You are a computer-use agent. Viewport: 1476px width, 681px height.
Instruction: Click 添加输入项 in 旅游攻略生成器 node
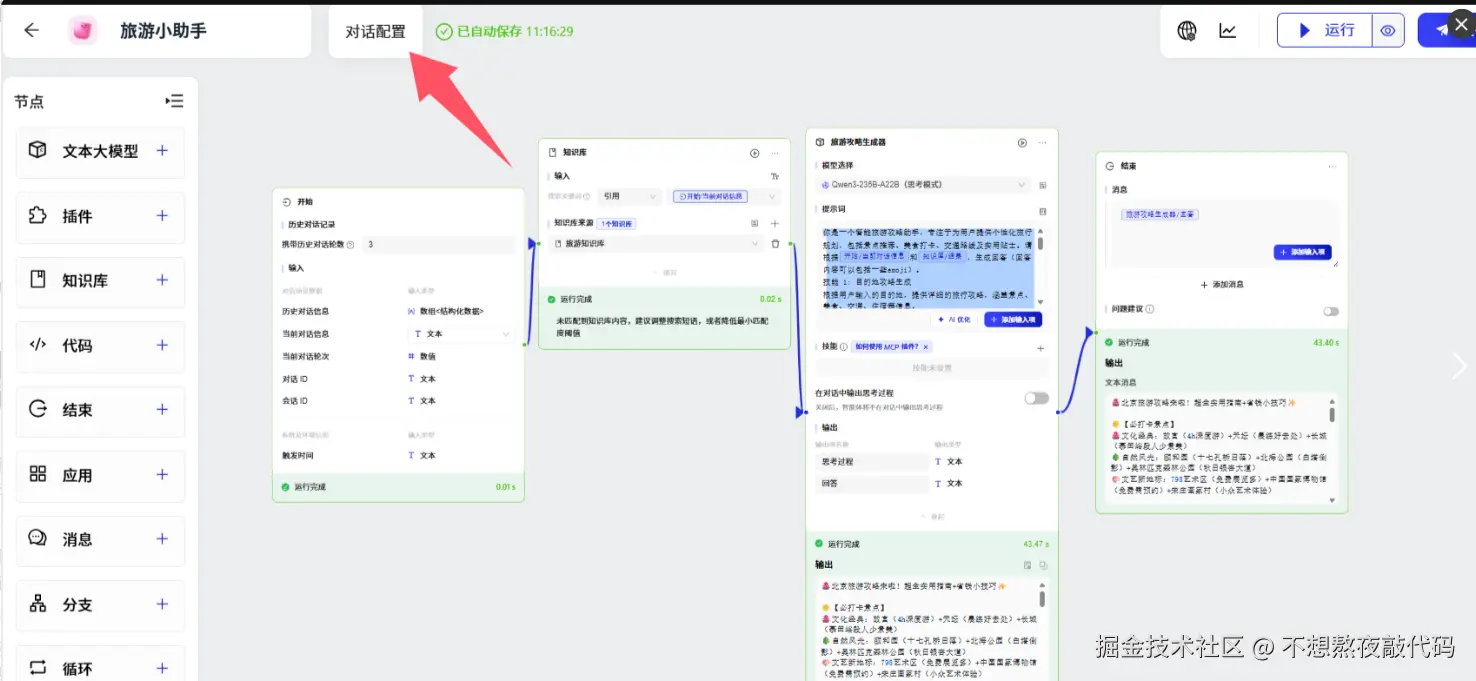click(1014, 319)
